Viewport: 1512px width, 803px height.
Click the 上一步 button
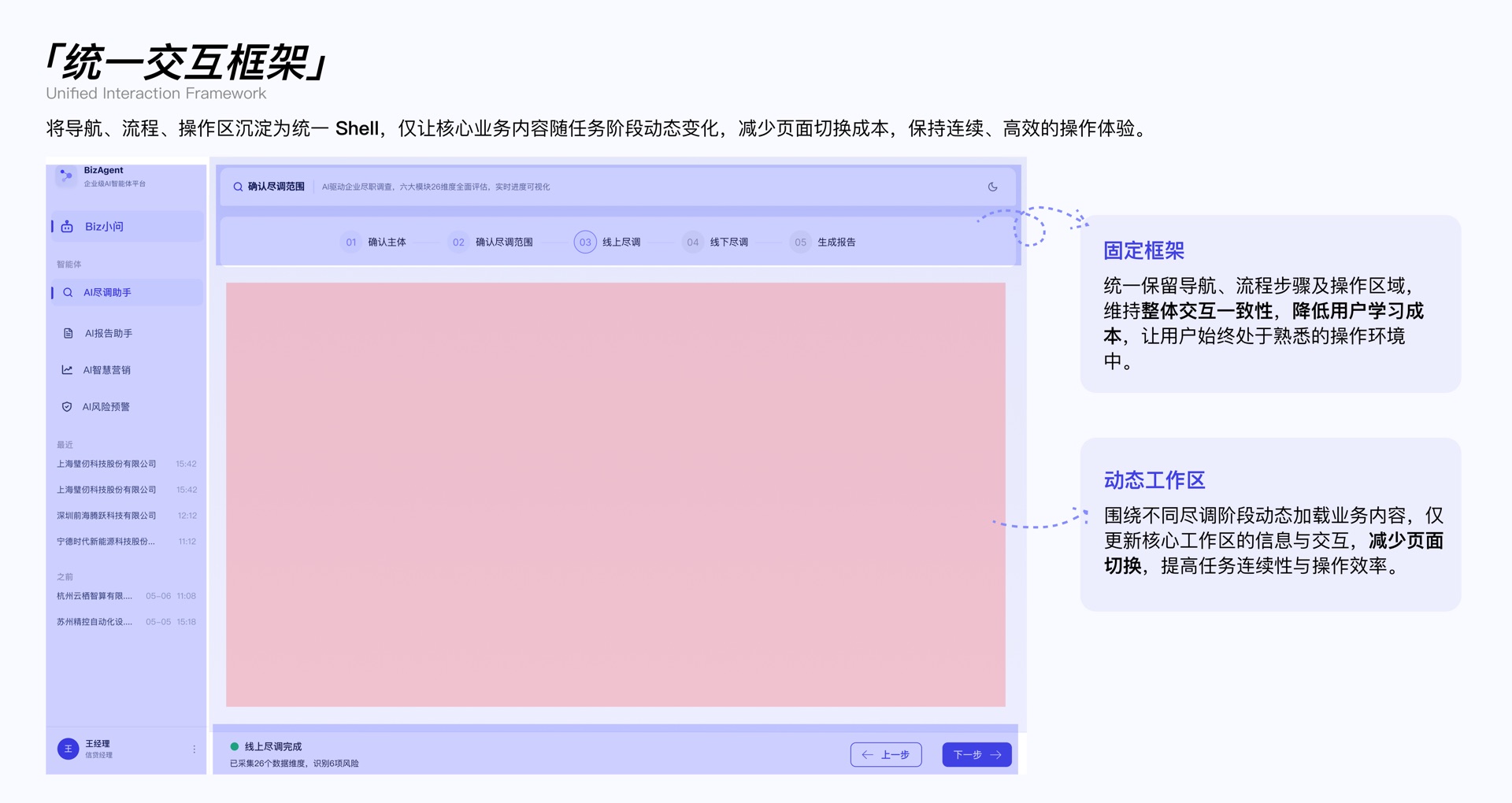(x=886, y=754)
